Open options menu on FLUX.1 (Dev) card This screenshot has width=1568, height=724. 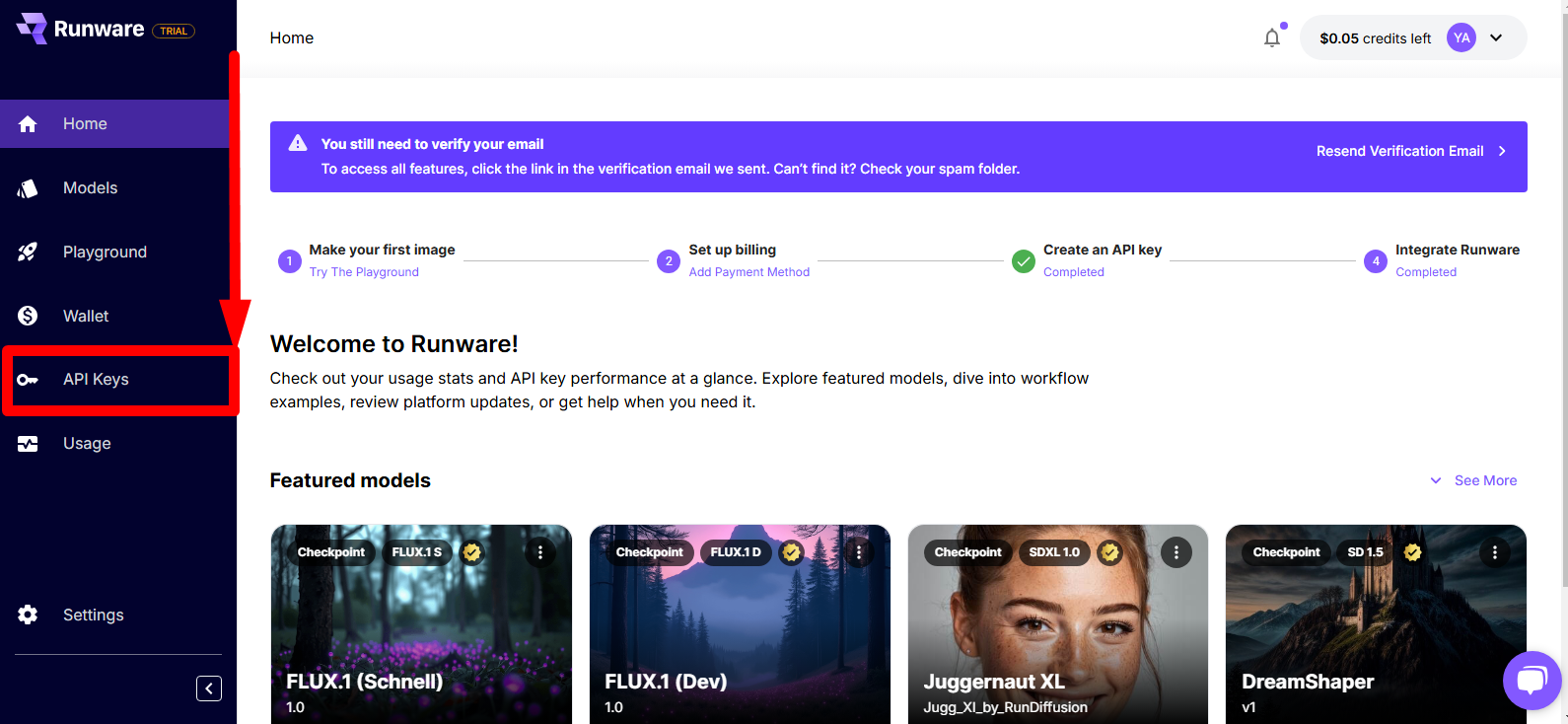coord(859,552)
